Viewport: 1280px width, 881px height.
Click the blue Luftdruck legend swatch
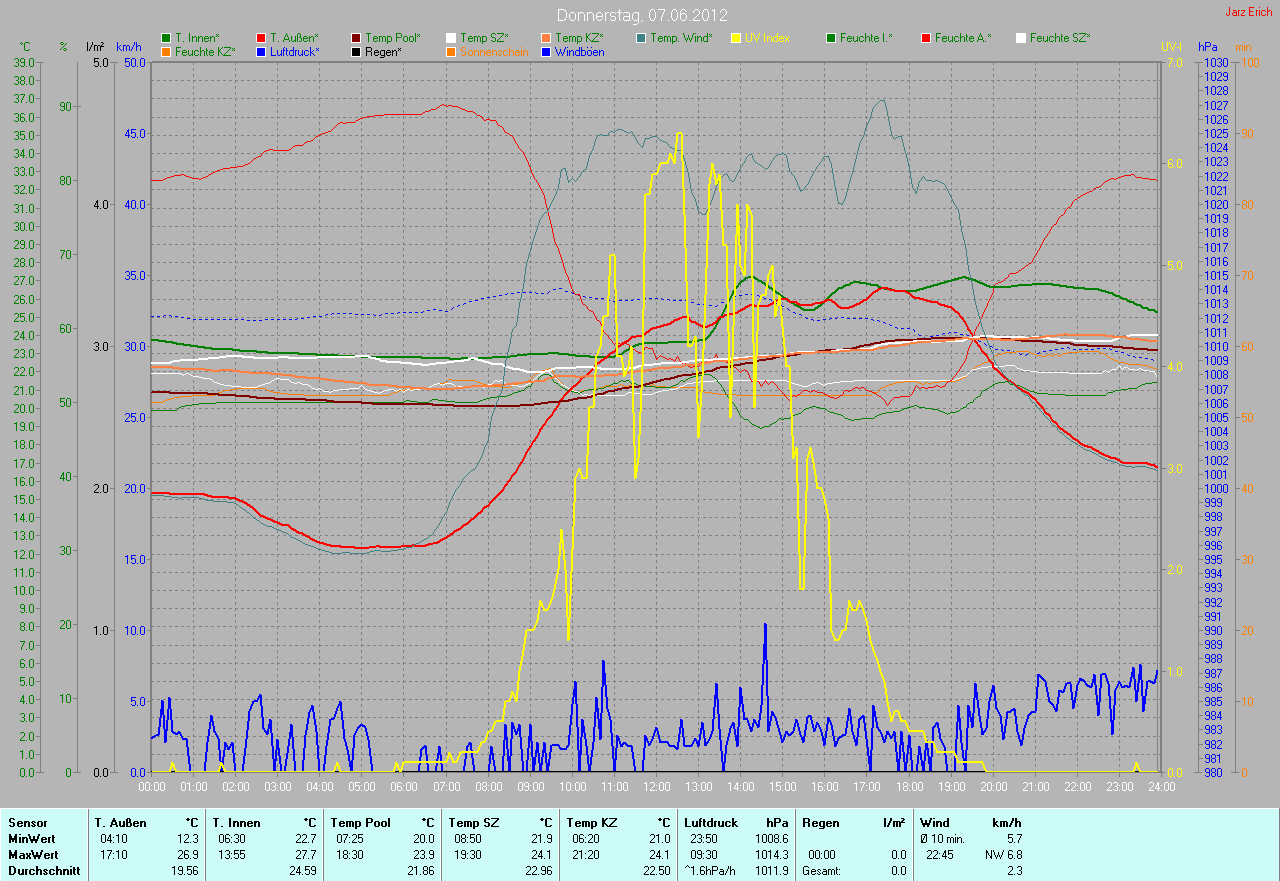(261, 51)
